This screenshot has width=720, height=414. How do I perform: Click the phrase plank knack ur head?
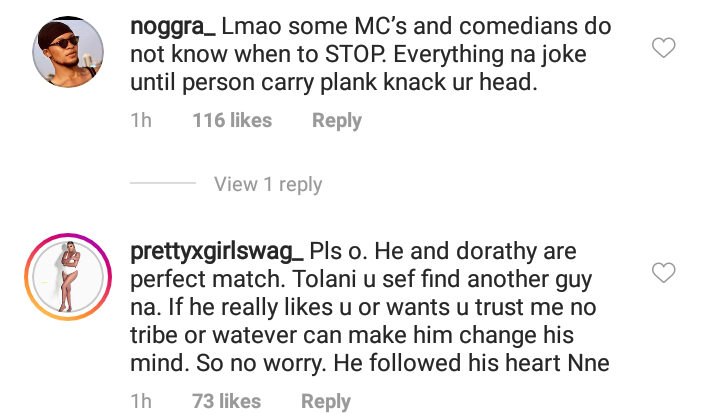pyautogui.click(x=428, y=83)
